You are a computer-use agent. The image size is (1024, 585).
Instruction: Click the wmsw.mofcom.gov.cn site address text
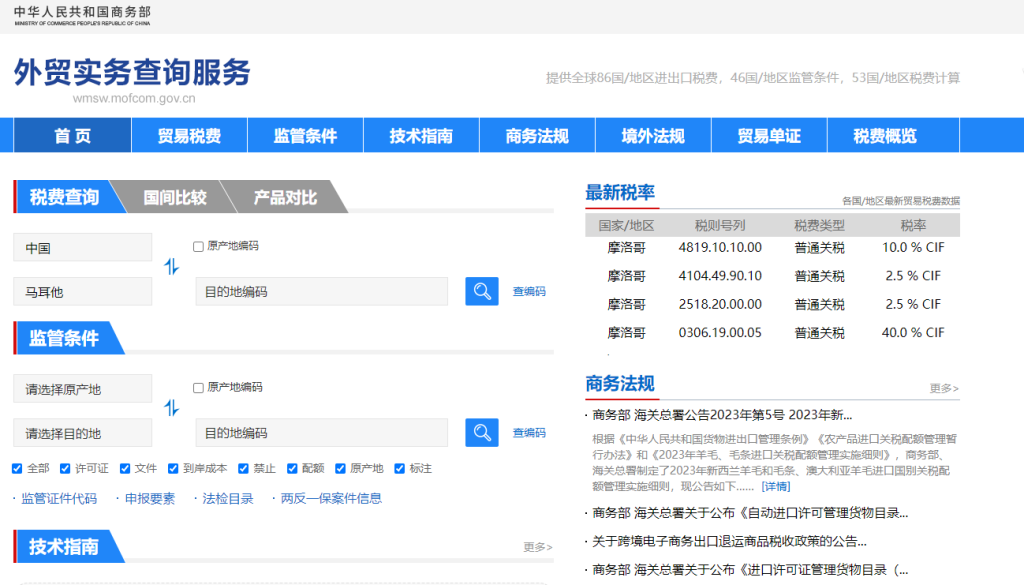pos(134,99)
